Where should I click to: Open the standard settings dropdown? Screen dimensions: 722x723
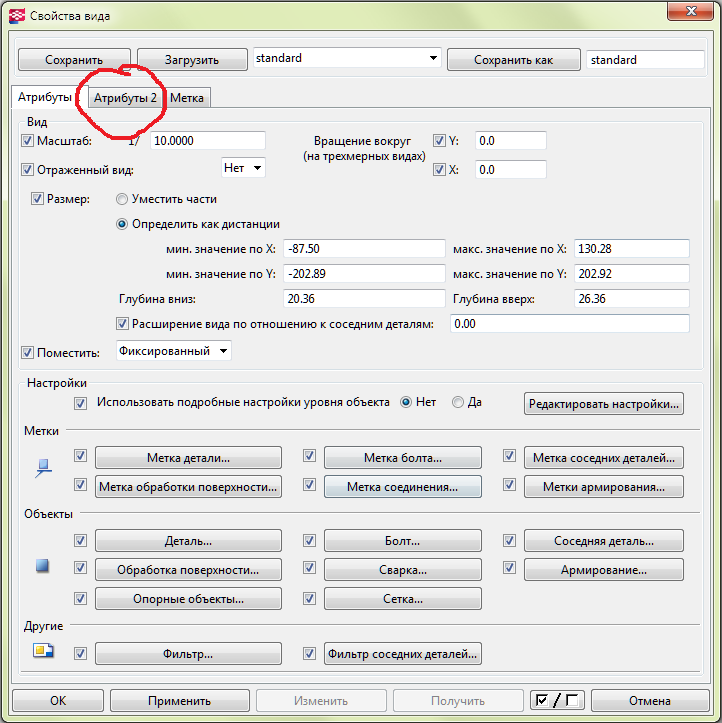[433, 59]
